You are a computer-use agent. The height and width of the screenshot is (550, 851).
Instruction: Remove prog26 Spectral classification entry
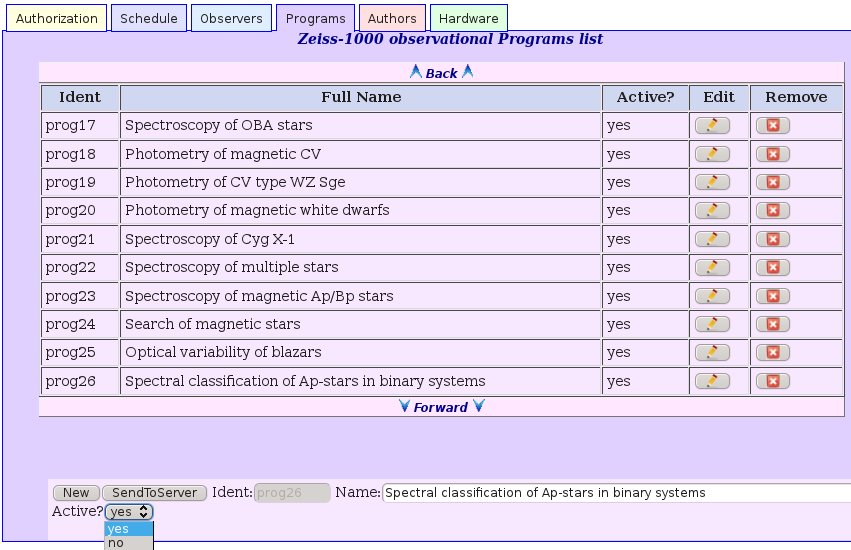[x=773, y=381]
